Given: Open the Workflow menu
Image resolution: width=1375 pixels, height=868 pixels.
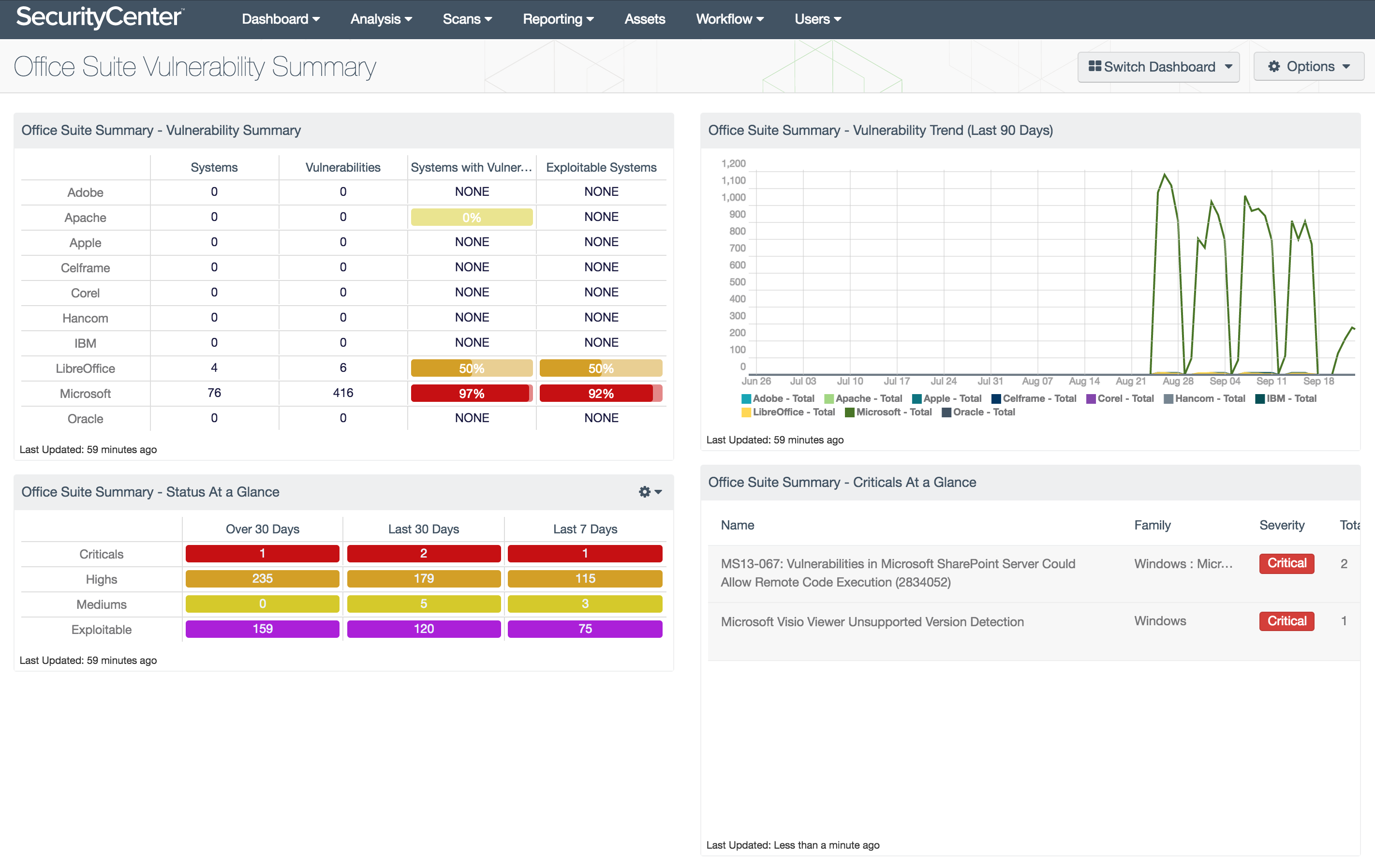Looking at the screenshot, I should point(730,19).
